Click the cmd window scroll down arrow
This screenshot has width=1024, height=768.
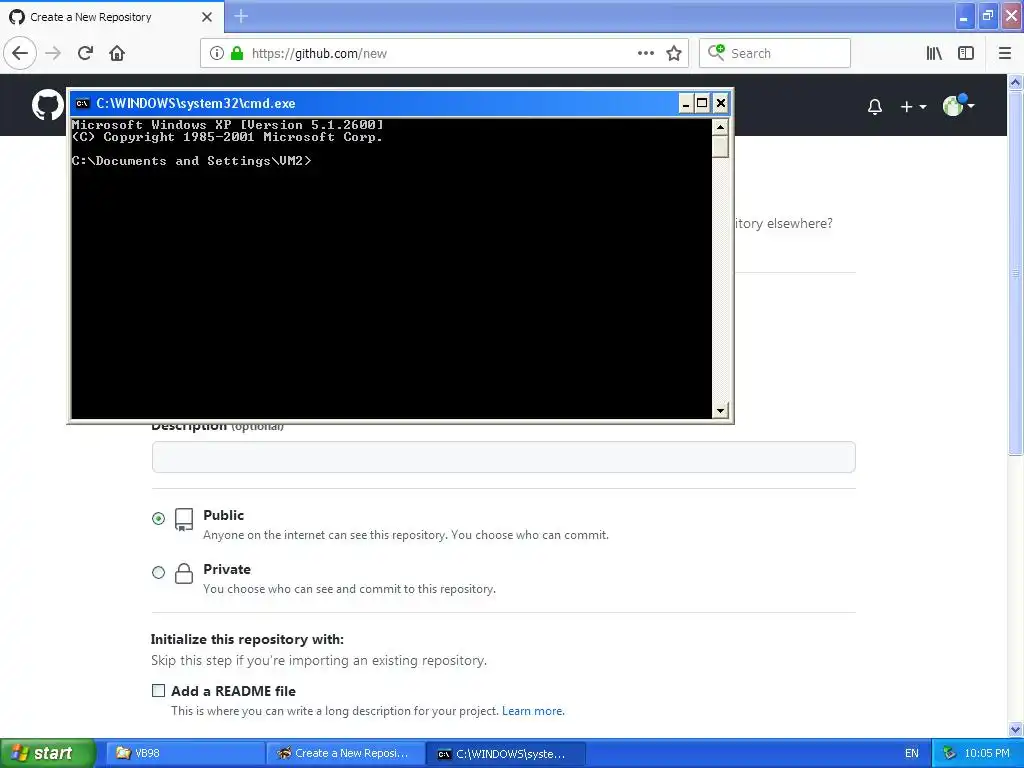(x=720, y=411)
